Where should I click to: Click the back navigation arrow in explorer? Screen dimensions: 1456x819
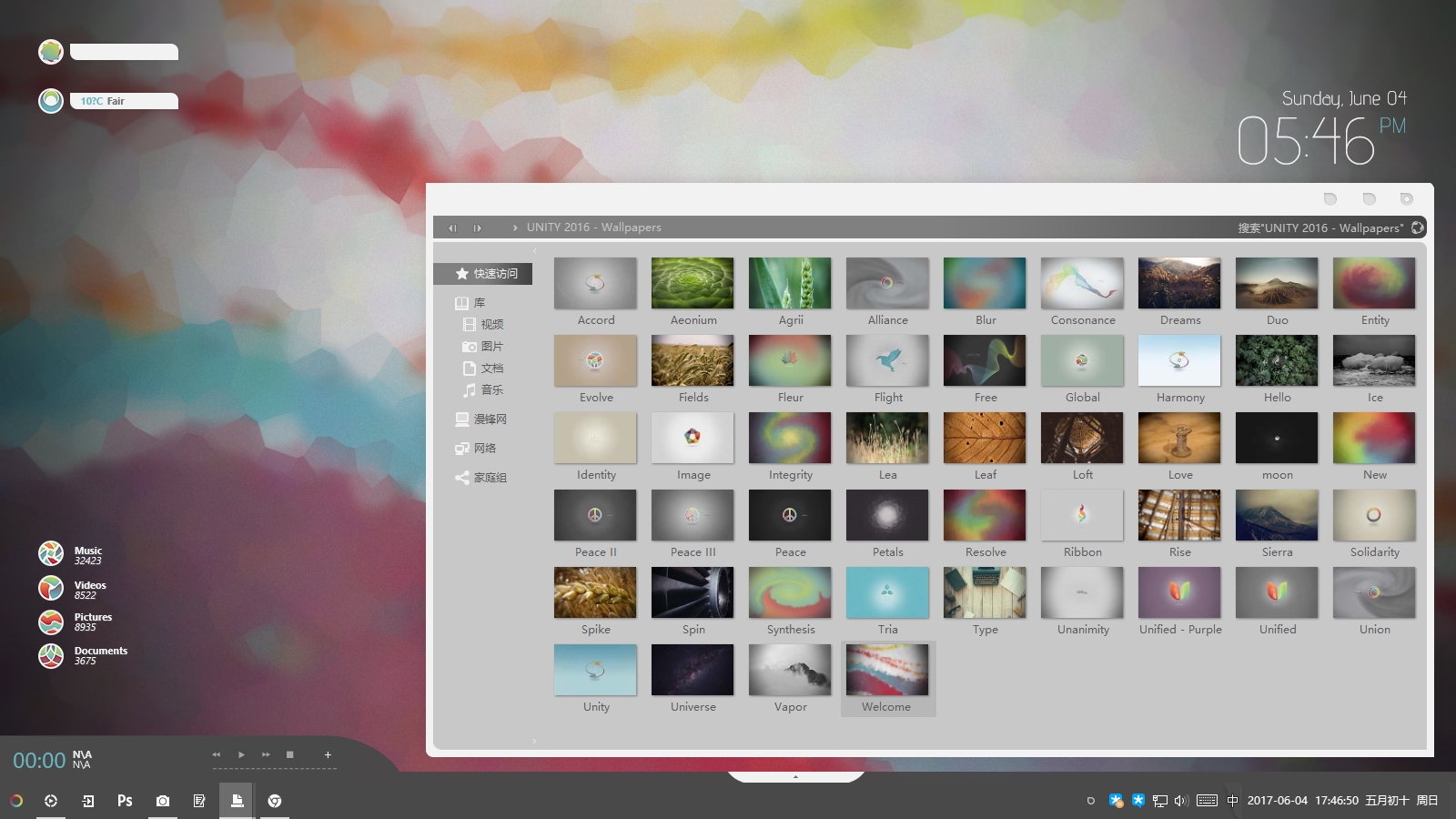coord(452,227)
